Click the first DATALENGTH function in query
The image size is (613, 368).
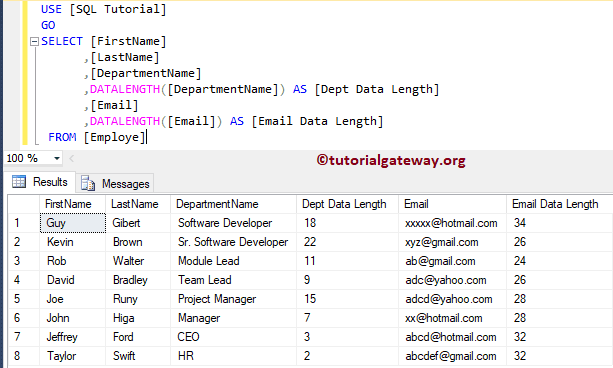point(125,89)
